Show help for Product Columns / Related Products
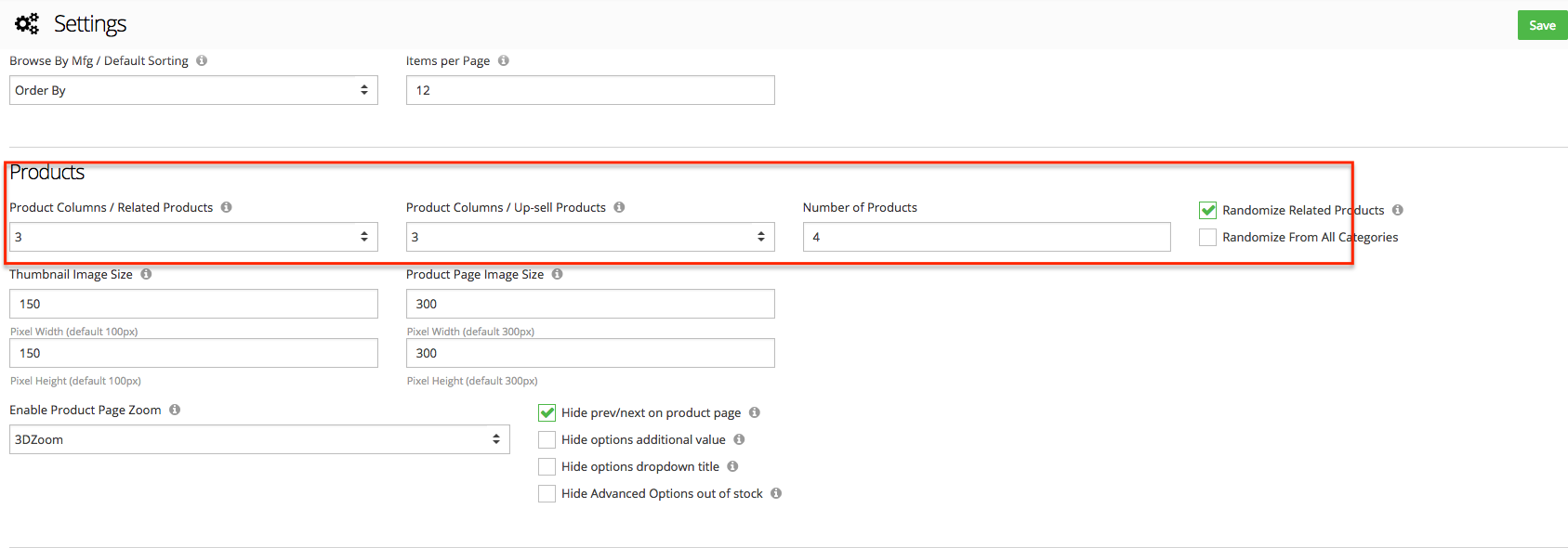The width and height of the screenshot is (1568, 548). click(227, 207)
